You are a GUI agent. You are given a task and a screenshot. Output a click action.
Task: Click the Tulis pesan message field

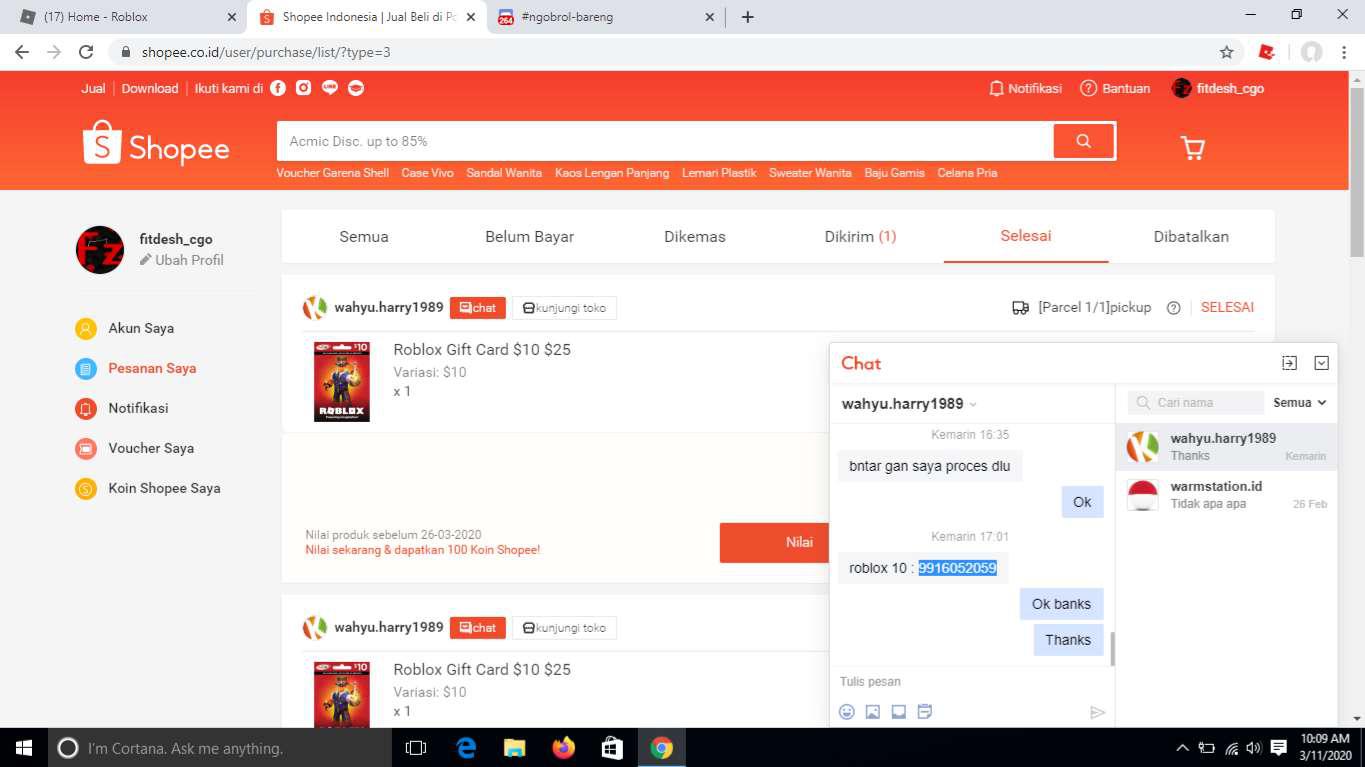[x=970, y=682]
